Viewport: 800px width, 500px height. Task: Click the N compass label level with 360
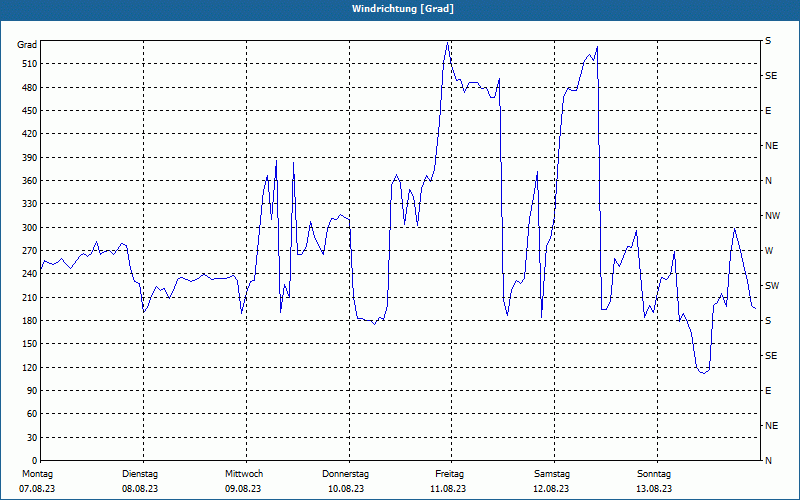768,181
